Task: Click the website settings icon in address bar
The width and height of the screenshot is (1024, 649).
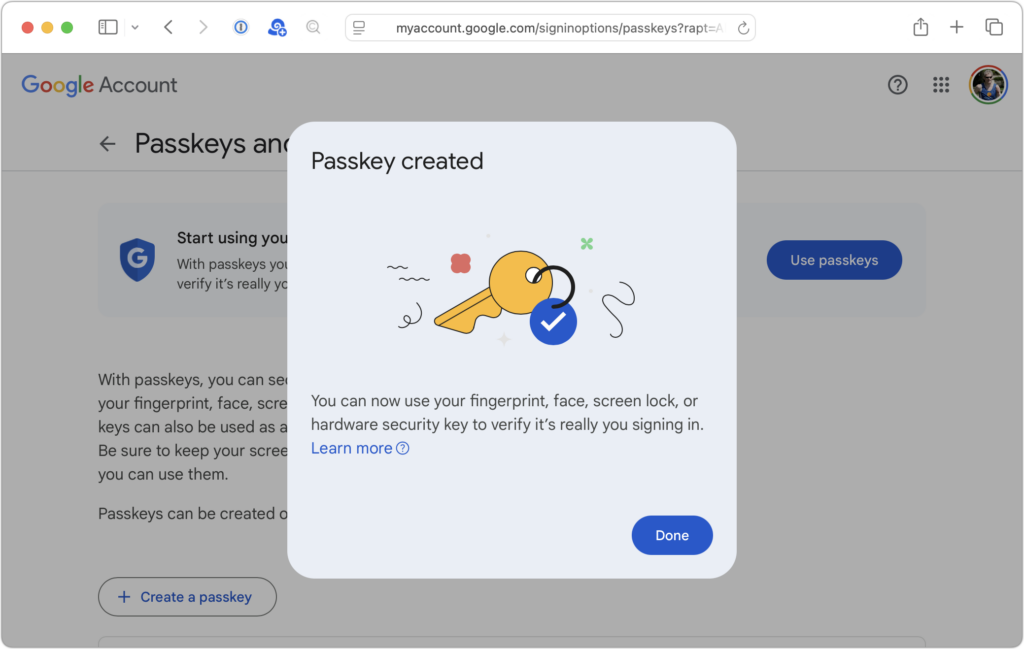Action: (358, 27)
